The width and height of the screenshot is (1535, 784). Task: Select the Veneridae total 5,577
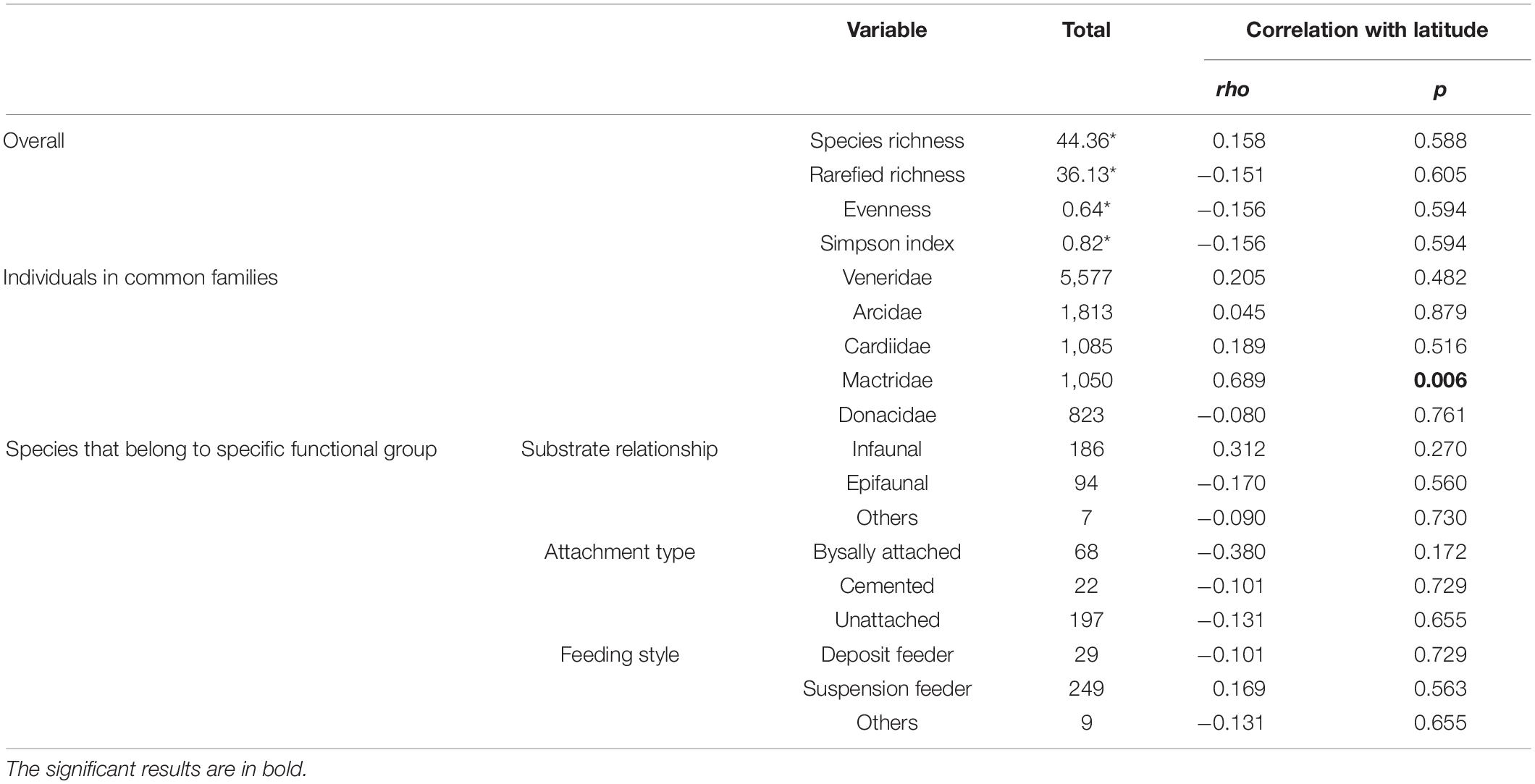coord(1086,277)
